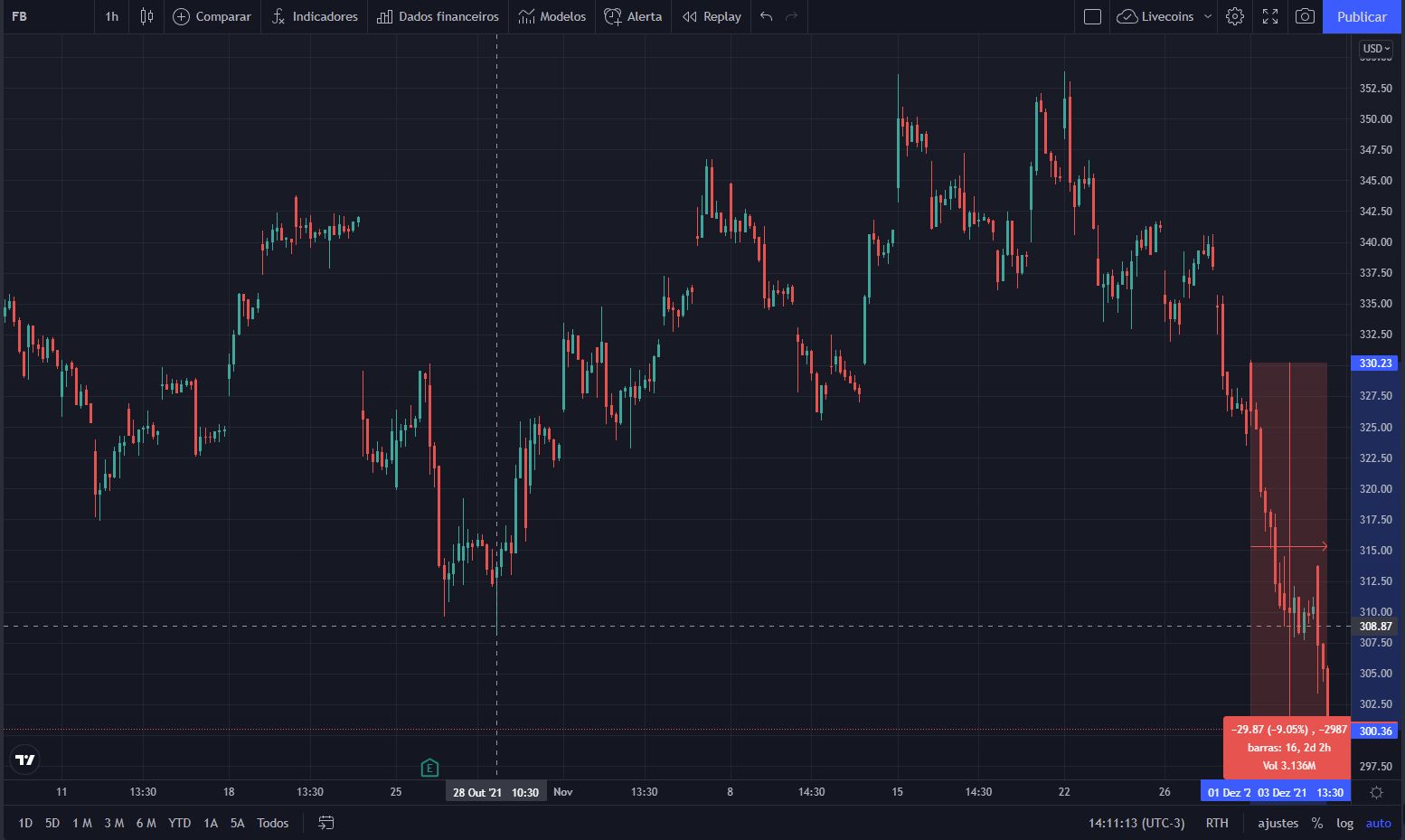
Task: Click the Comparar button
Action: [212, 16]
